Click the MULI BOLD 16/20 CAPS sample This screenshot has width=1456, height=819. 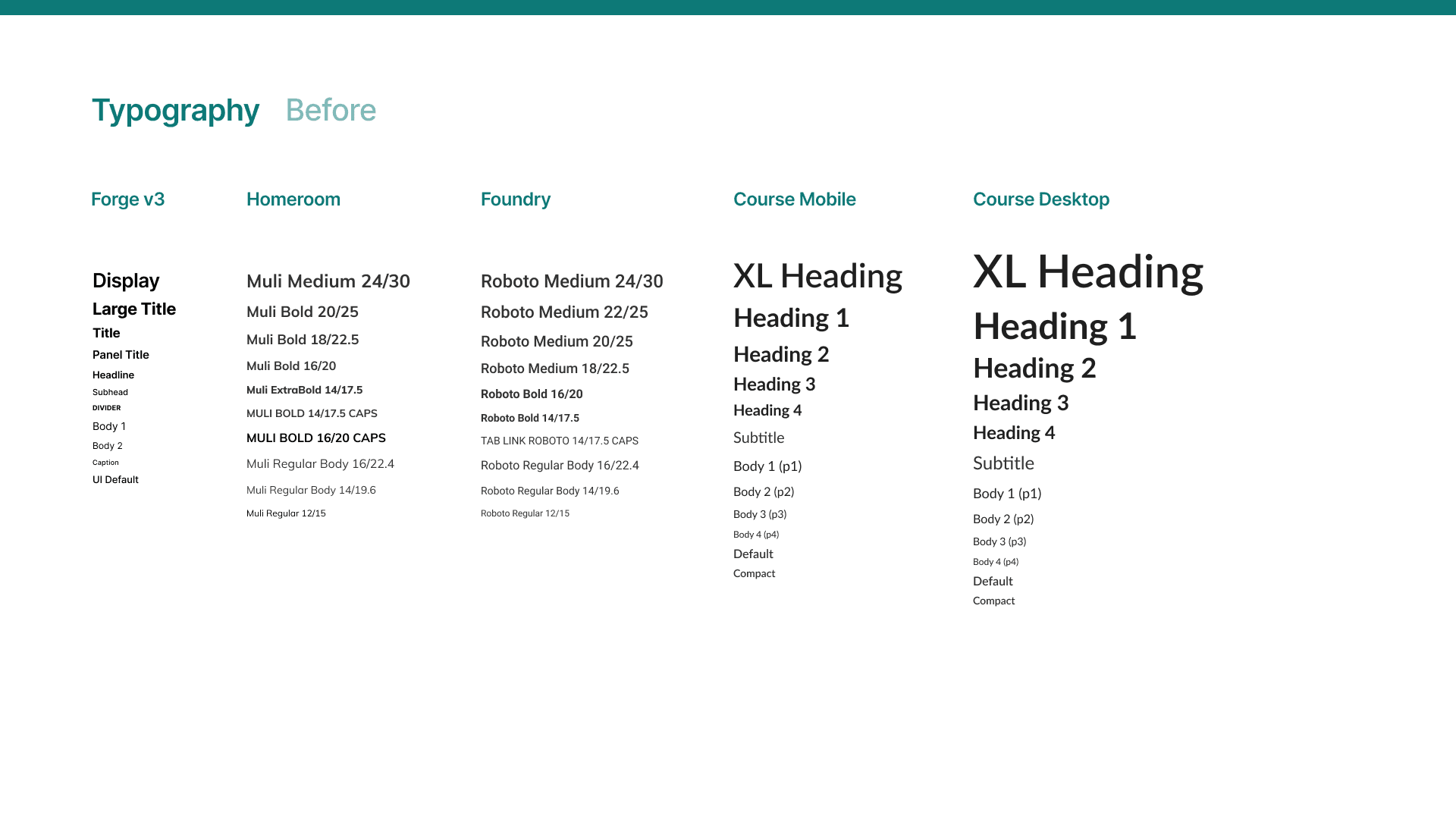click(316, 438)
